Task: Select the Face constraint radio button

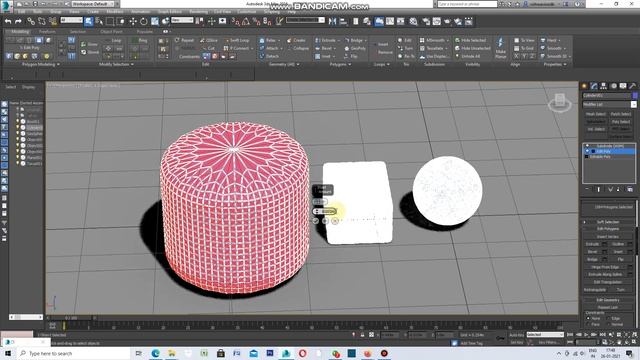Action: [x=588, y=324]
